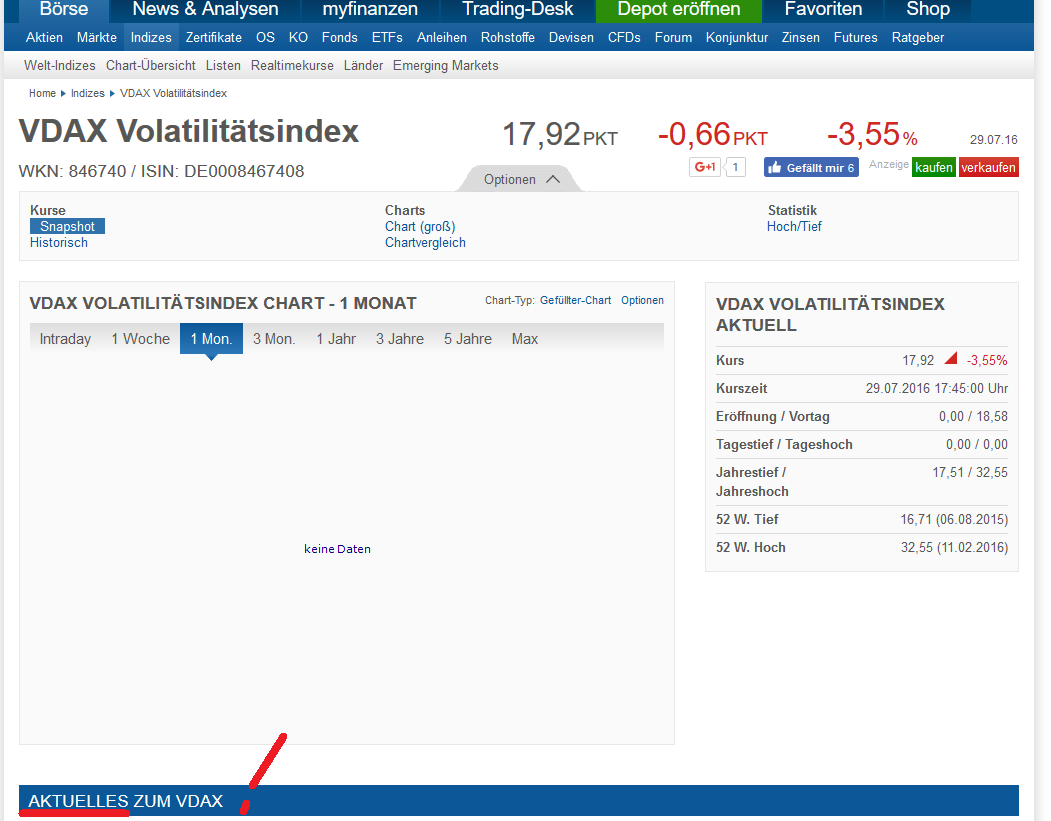Switch chart to 5 Jahre

[468, 339]
